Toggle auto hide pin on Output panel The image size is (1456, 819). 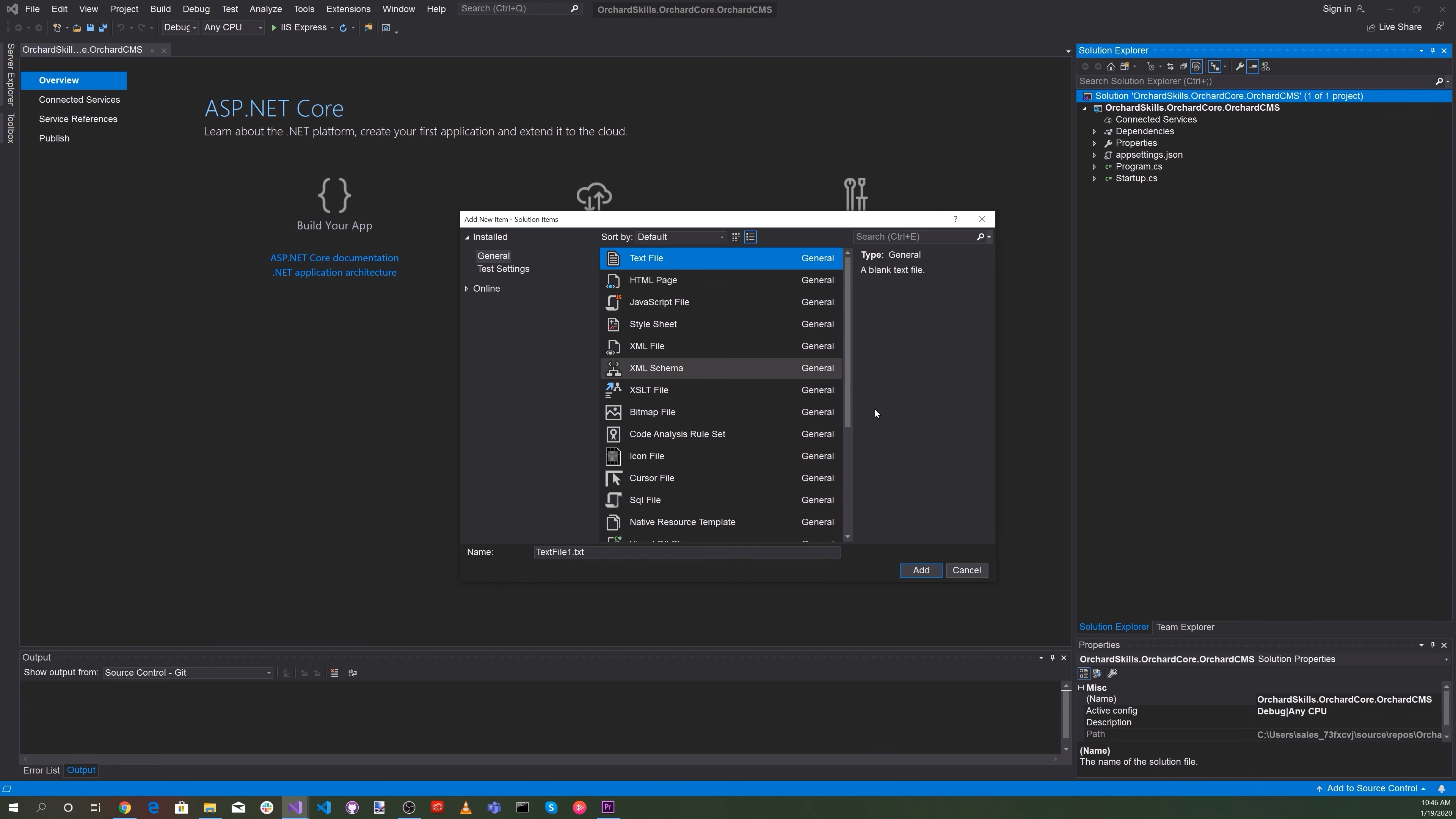click(1053, 658)
